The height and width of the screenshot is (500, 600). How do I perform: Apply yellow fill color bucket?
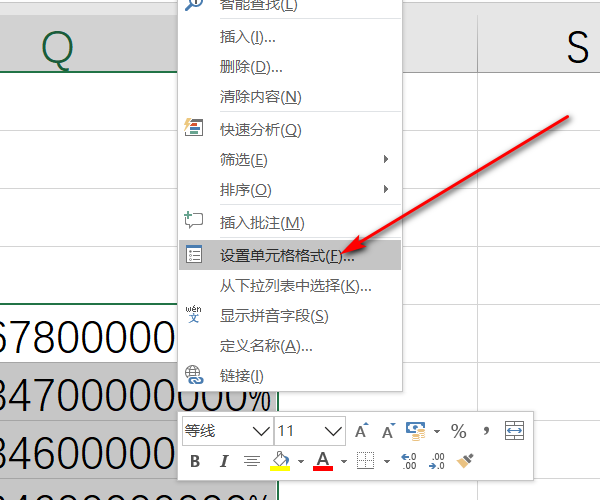coord(280,461)
